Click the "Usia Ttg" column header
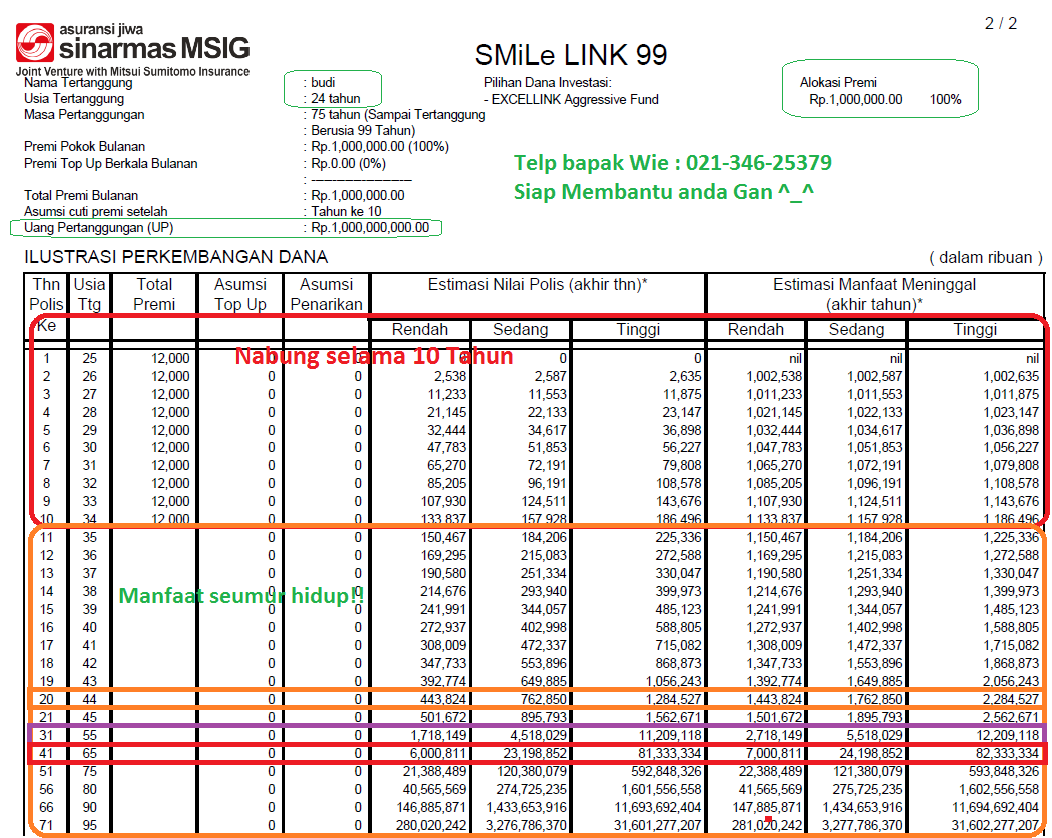 tap(89, 295)
